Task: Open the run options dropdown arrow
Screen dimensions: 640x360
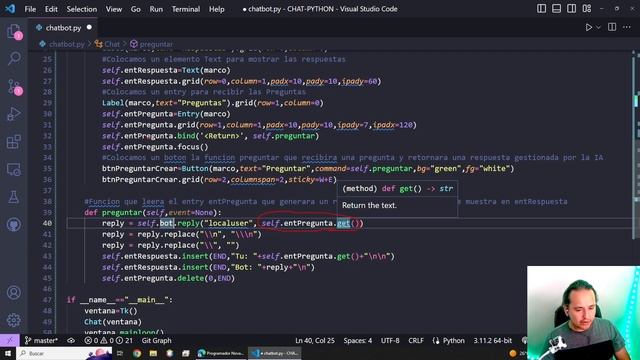Action: [598, 27]
